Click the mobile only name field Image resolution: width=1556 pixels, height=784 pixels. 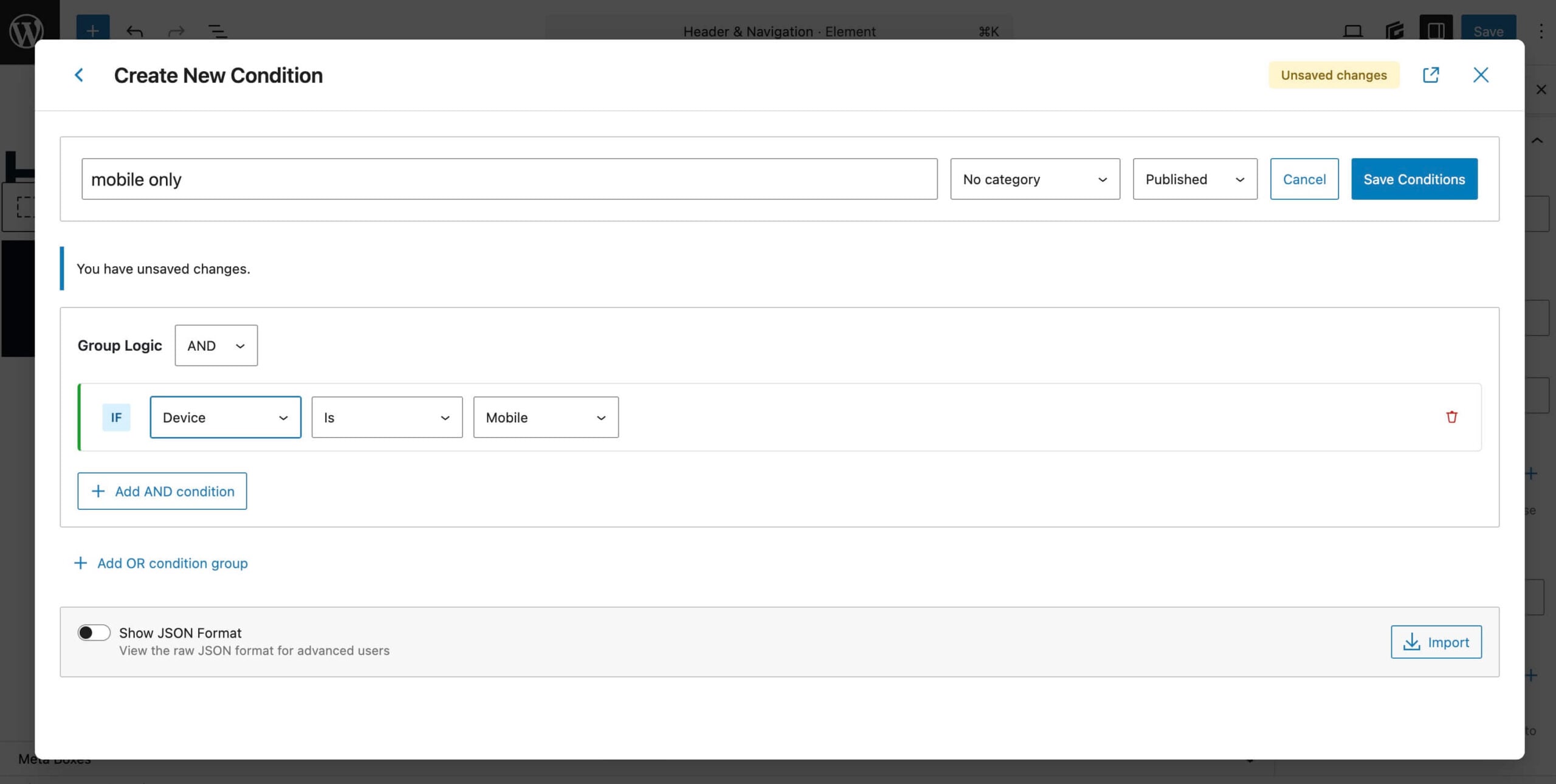pos(511,179)
